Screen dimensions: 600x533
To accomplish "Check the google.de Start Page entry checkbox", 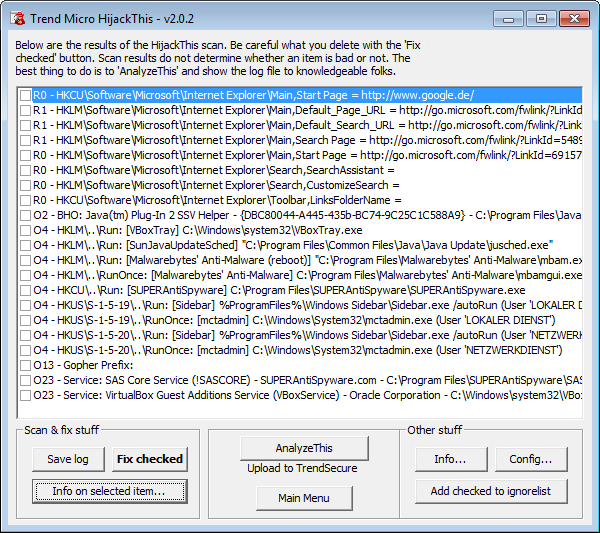I will [x=25, y=95].
